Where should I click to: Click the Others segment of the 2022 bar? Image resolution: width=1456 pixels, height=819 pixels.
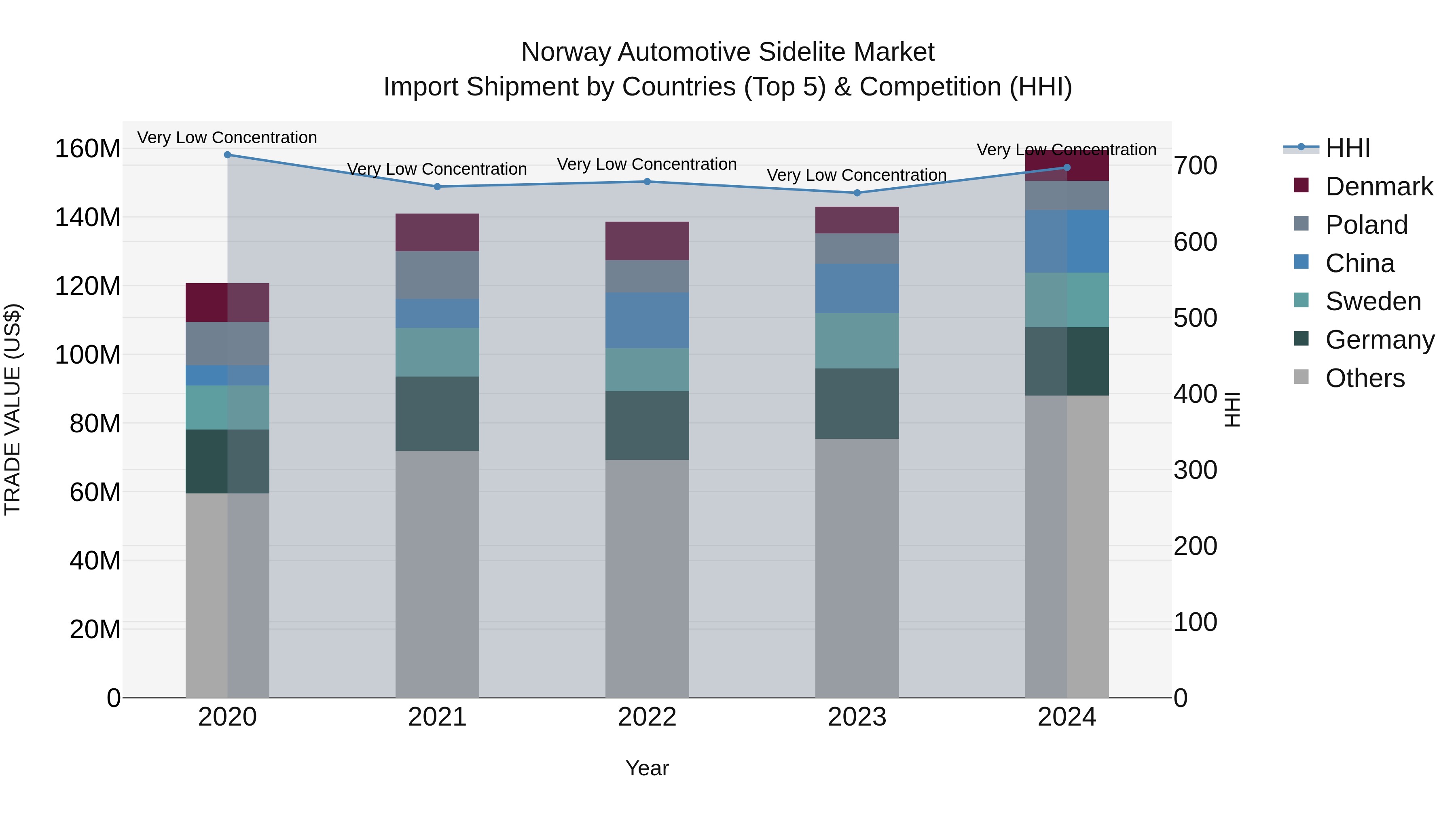pyautogui.click(x=647, y=579)
